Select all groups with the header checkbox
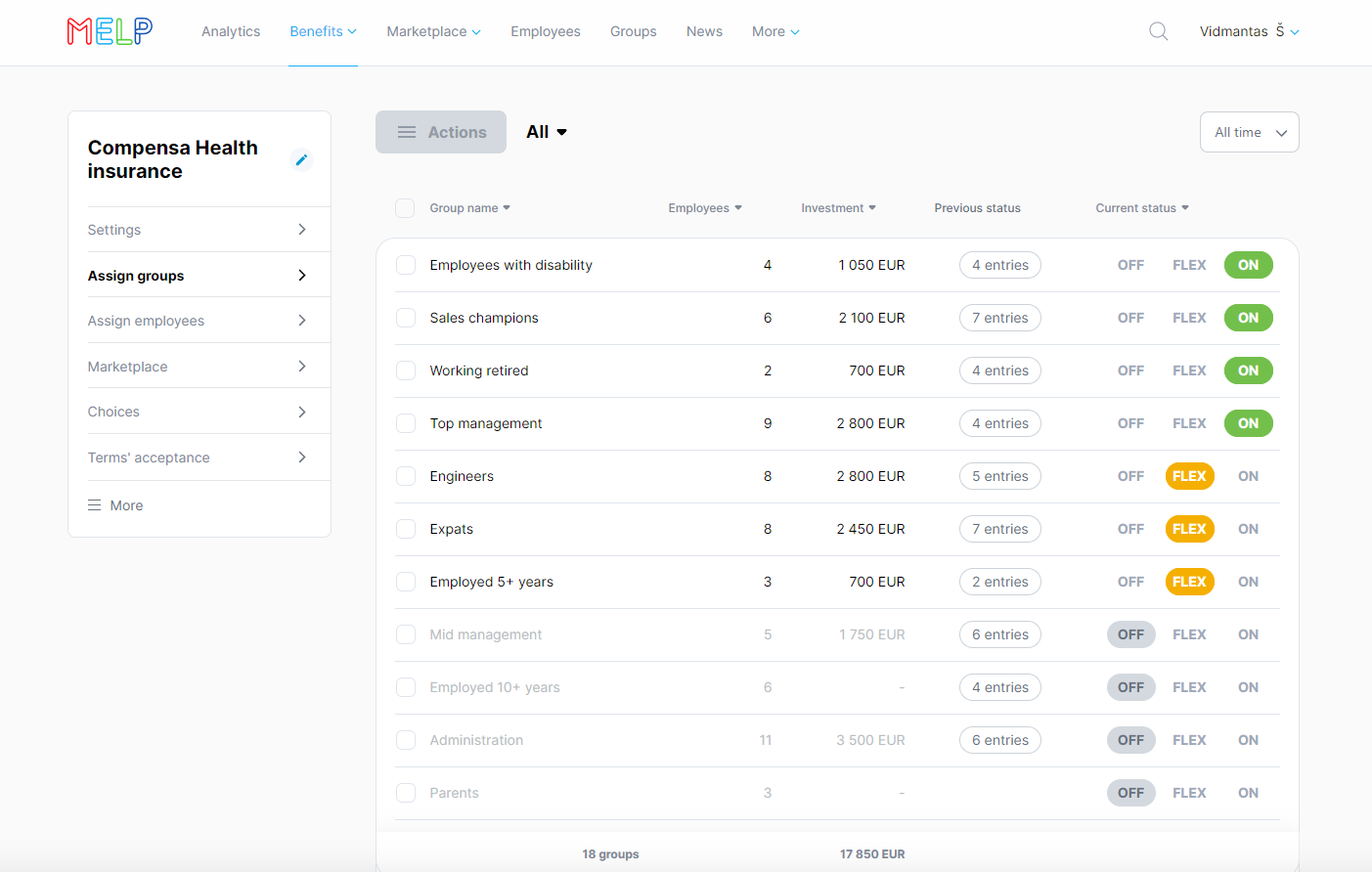This screenshot has width=1372, height=872. (x=405, y=208)
